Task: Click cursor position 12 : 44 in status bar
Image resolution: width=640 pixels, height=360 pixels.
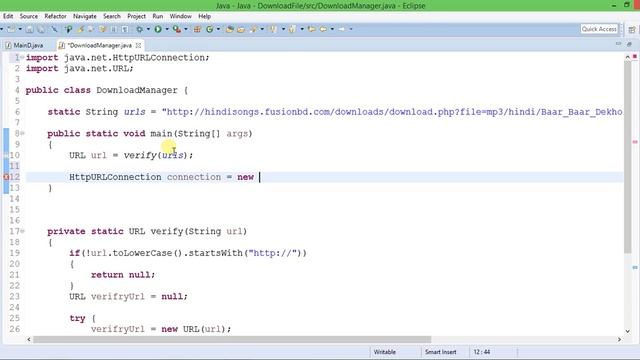Action: [482, 352]
